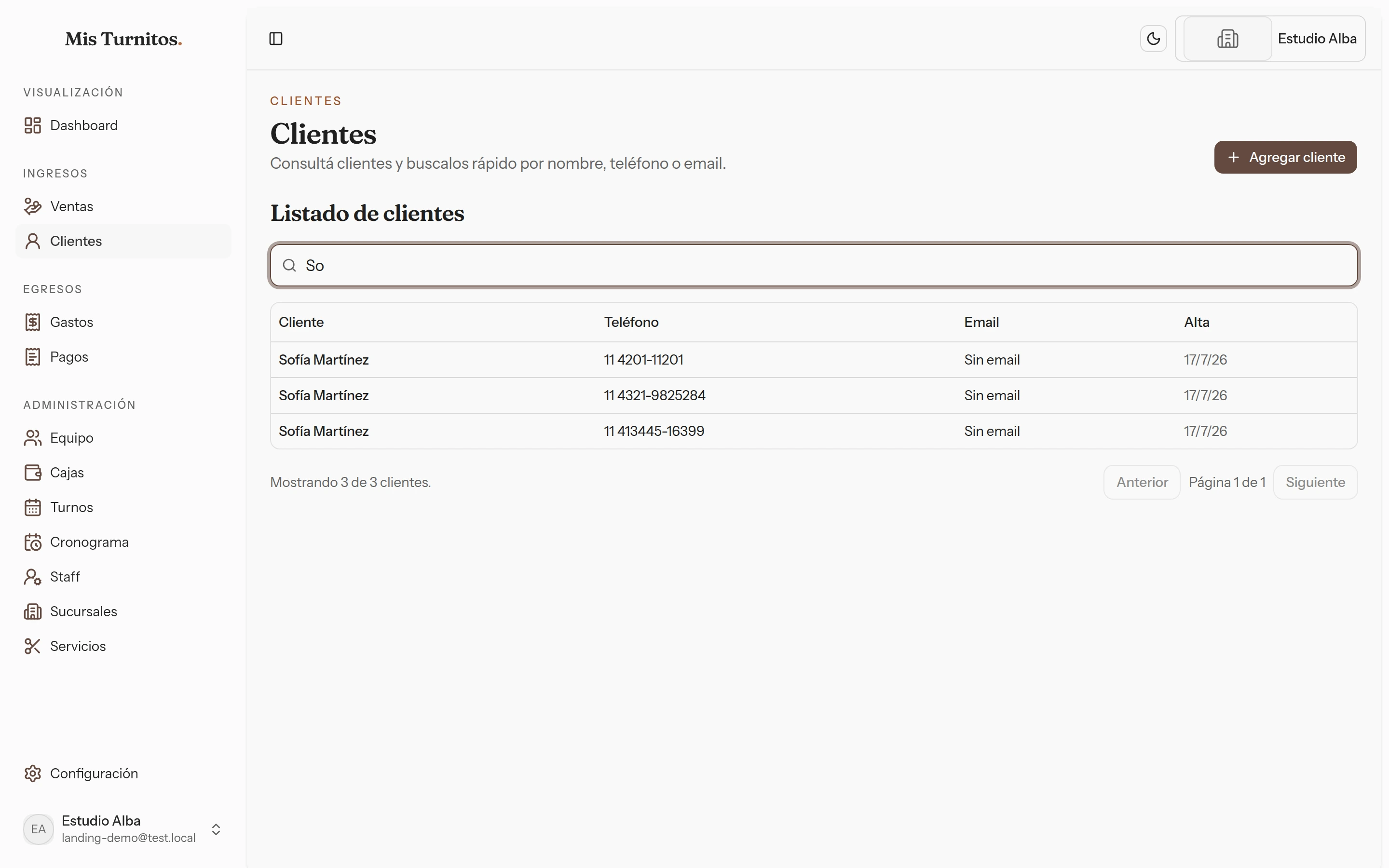The image size is (1389, 868).
Task: Click the Configuración gear icon
Action: click(33, 773)
